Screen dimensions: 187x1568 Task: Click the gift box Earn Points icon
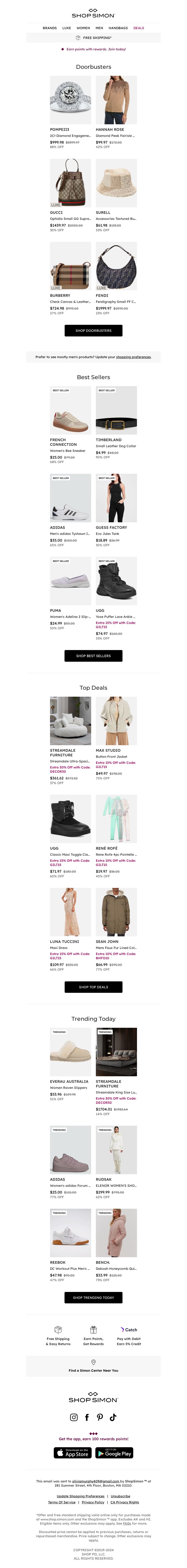pos(93,1329)
